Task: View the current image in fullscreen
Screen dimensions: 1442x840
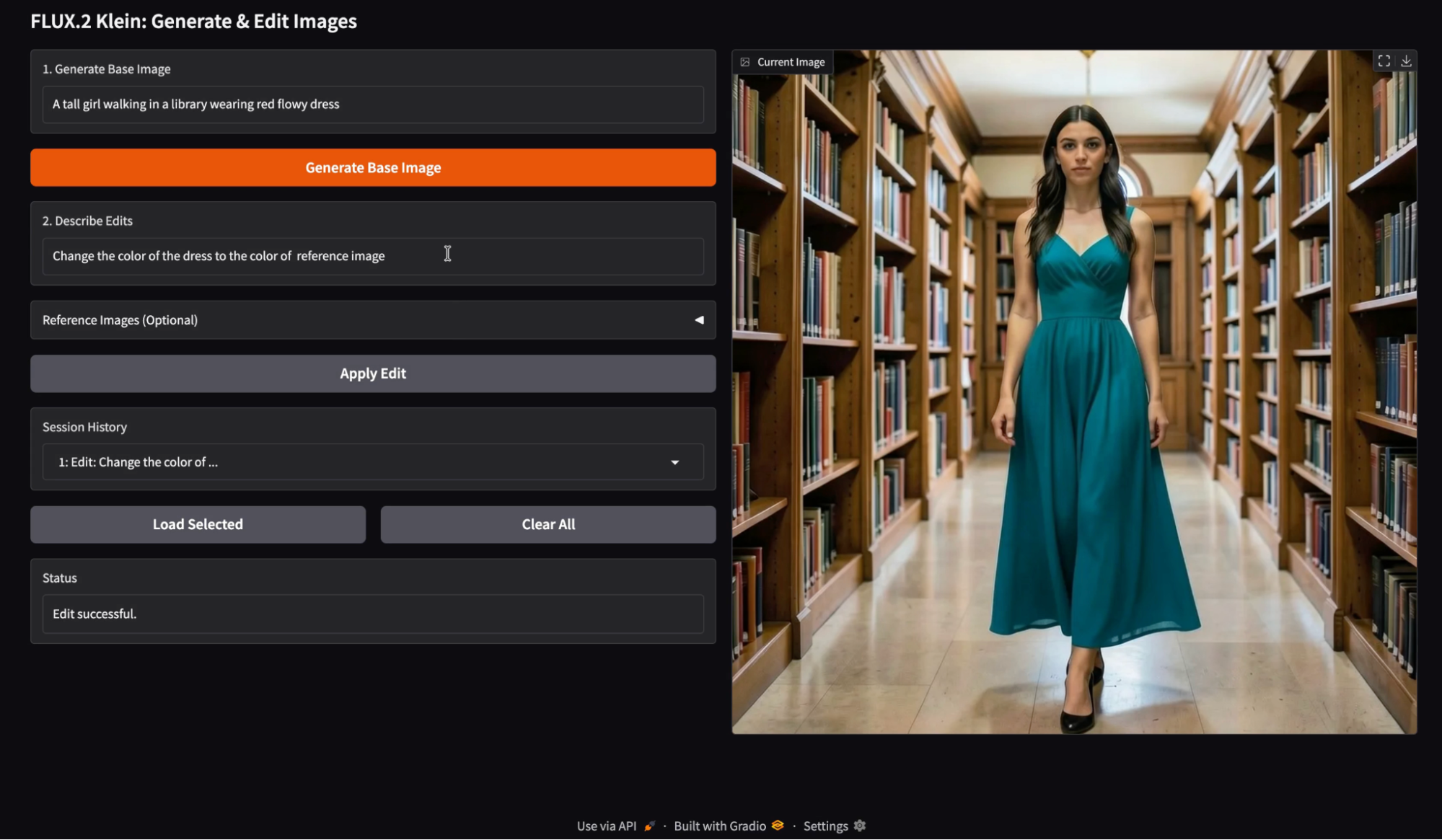Action: pos(1384,61)
